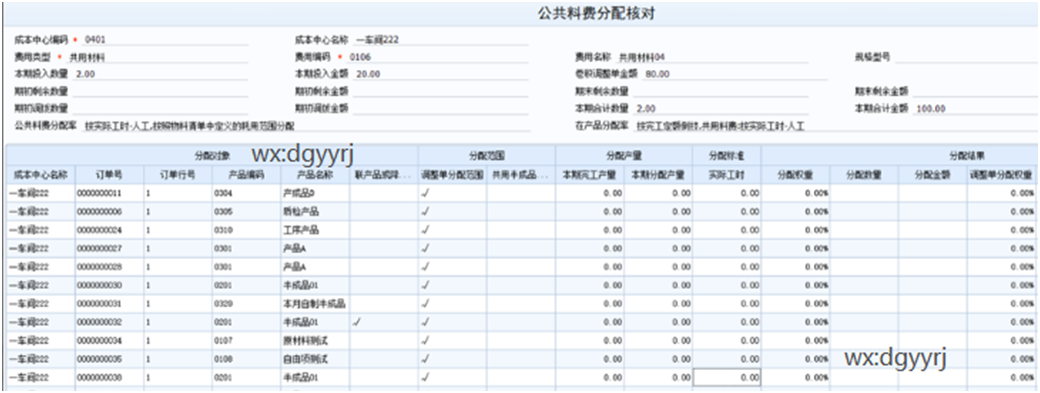This screenshot has width=1040, height=393.
Task: Click the 本期分配产量 column header
Action: tap(658, 175)
